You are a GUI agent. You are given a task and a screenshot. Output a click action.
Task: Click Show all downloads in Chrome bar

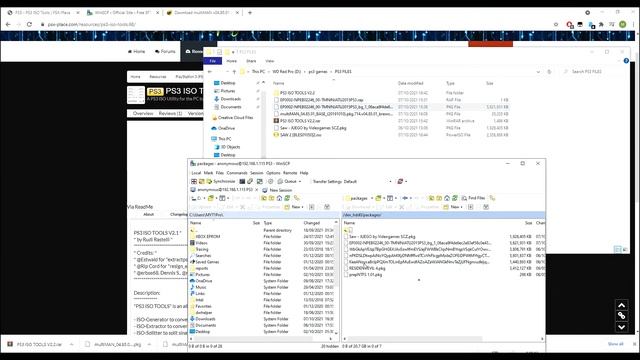coord(616,344)
